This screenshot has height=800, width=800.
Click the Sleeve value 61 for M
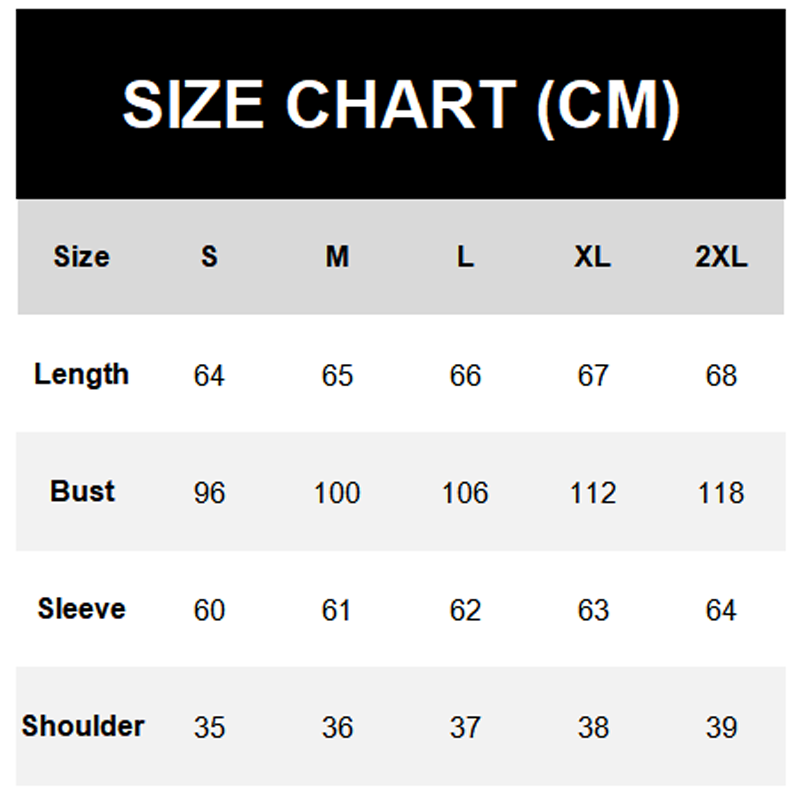click(x=337, y=610)
